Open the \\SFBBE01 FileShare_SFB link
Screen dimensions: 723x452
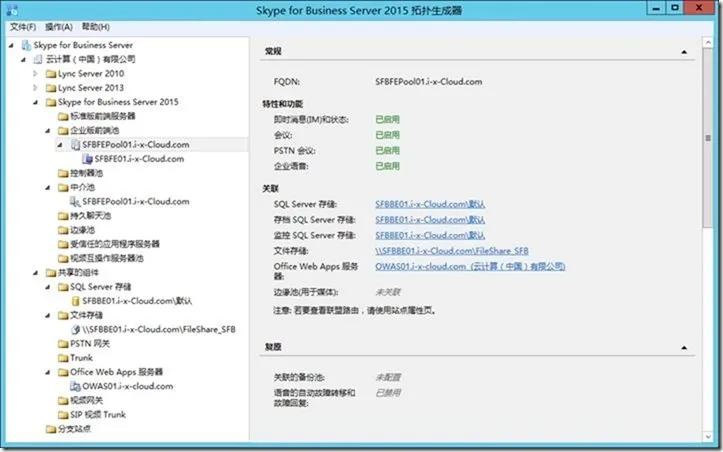452,251
